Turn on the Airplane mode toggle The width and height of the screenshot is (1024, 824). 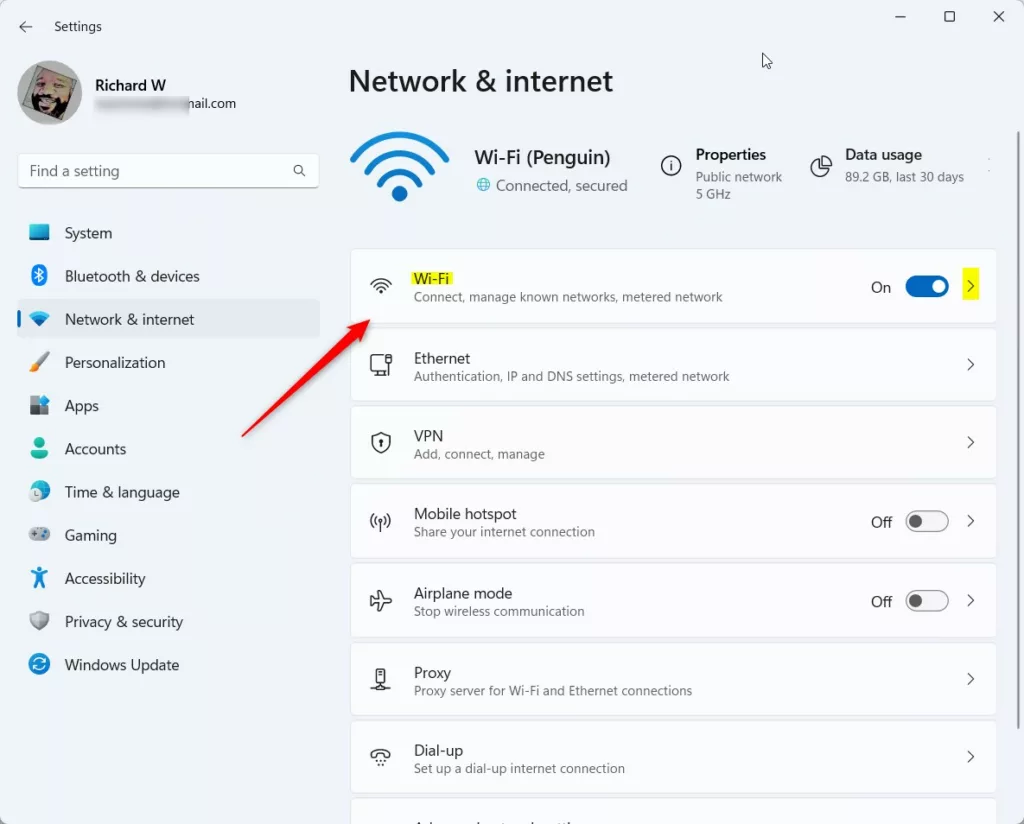[x=927, y=601]
